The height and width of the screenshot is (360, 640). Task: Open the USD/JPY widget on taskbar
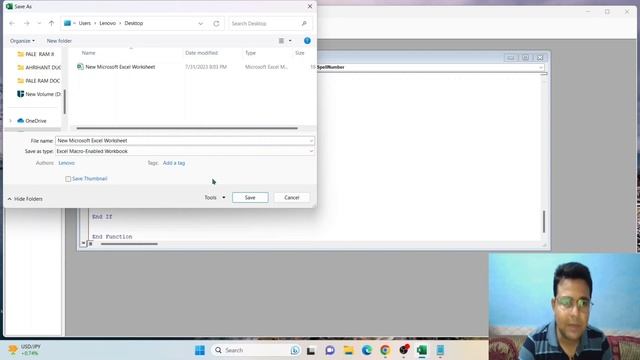click(x=24, y=350)
